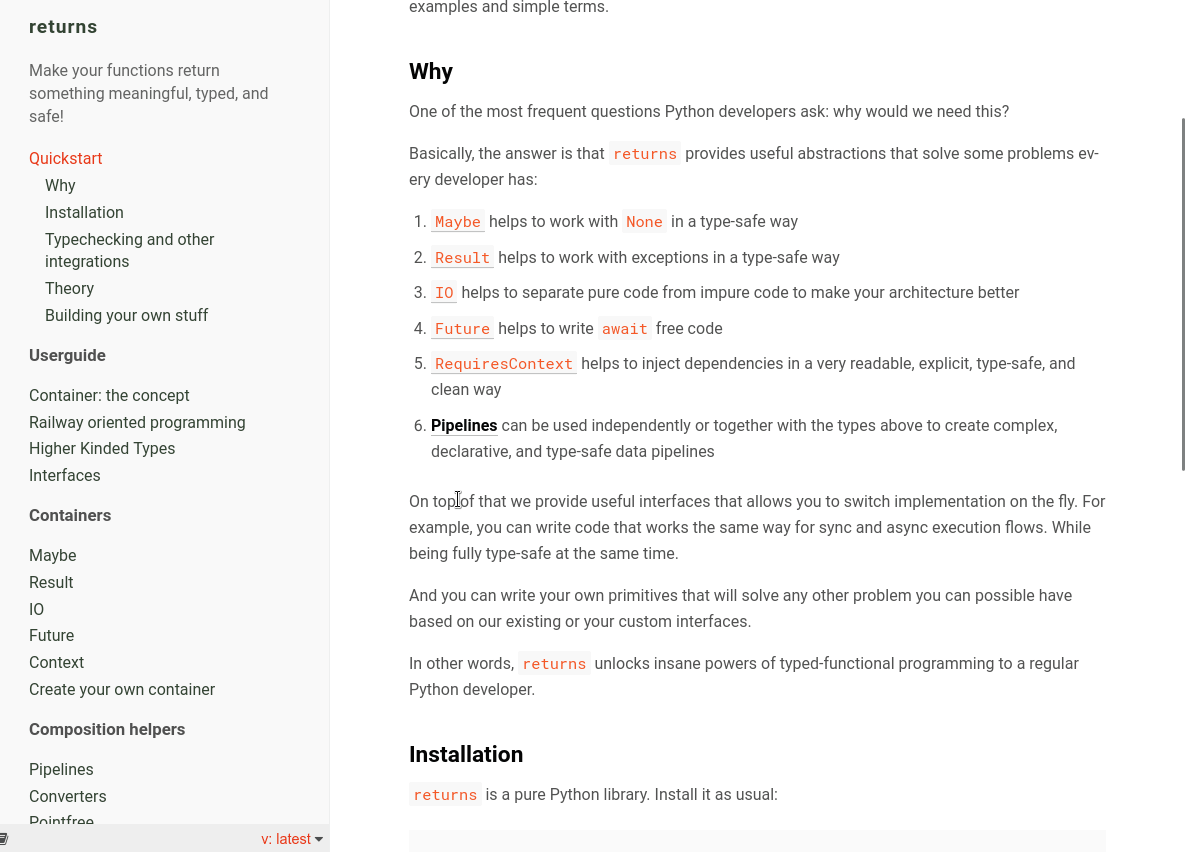Click the Maybe code link in list
The width and height of the screenshot is (1185, 852).
tap(458, 222)
